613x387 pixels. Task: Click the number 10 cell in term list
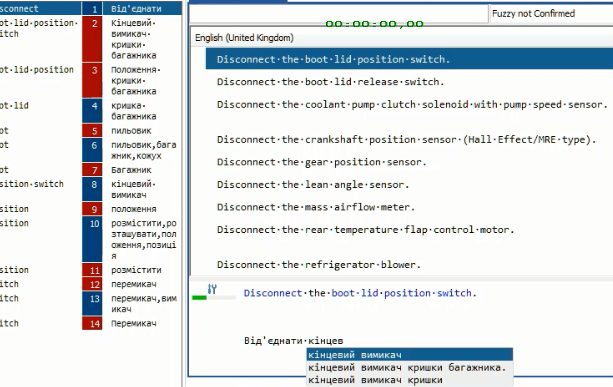coord(92,239)
